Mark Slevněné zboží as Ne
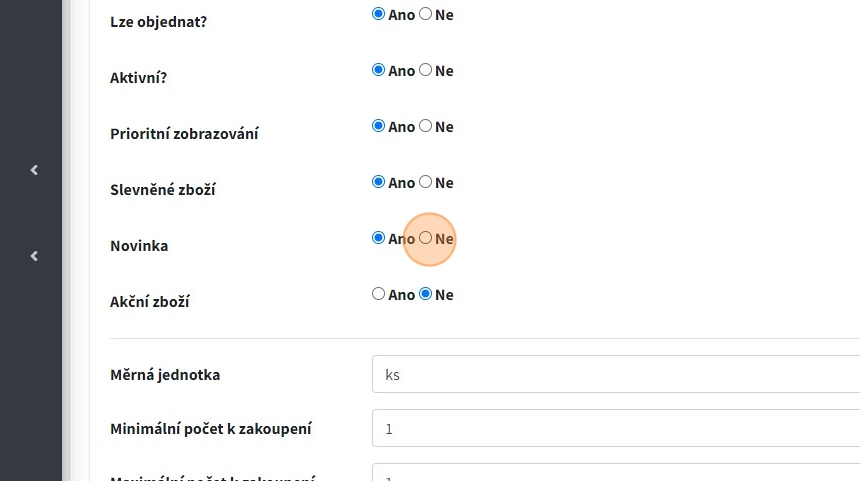 tap(426, 183)
